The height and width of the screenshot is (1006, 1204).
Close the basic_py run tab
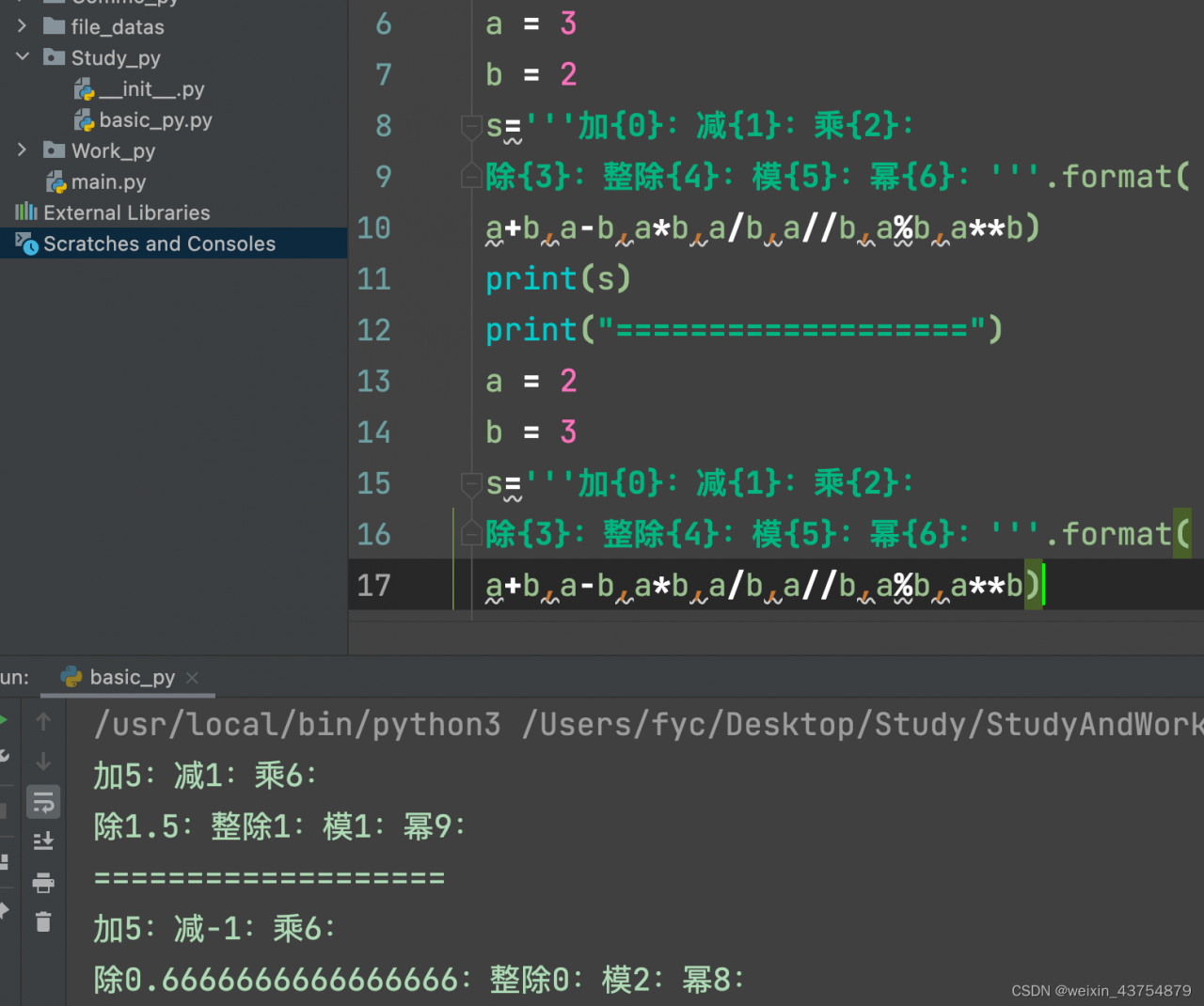(x=193, y=678)
